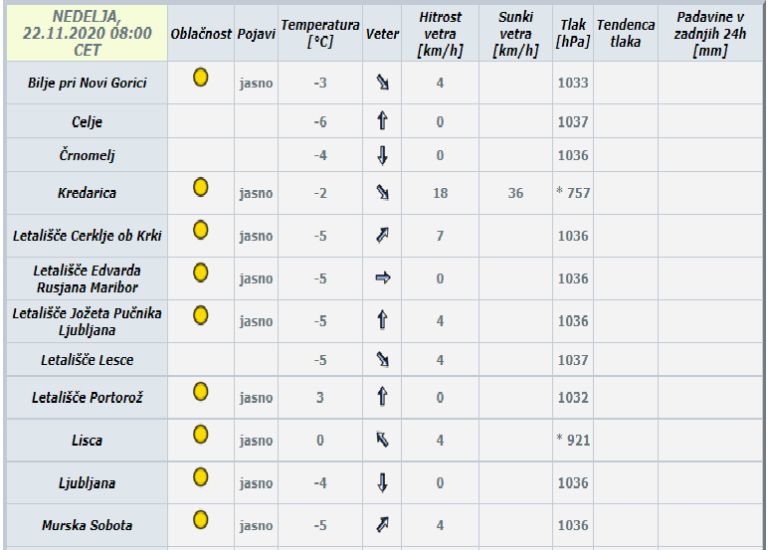Click pressure 1037 in Letališče Lesce row
Viewport: 768px width, 550px height.
click(573, 360)
